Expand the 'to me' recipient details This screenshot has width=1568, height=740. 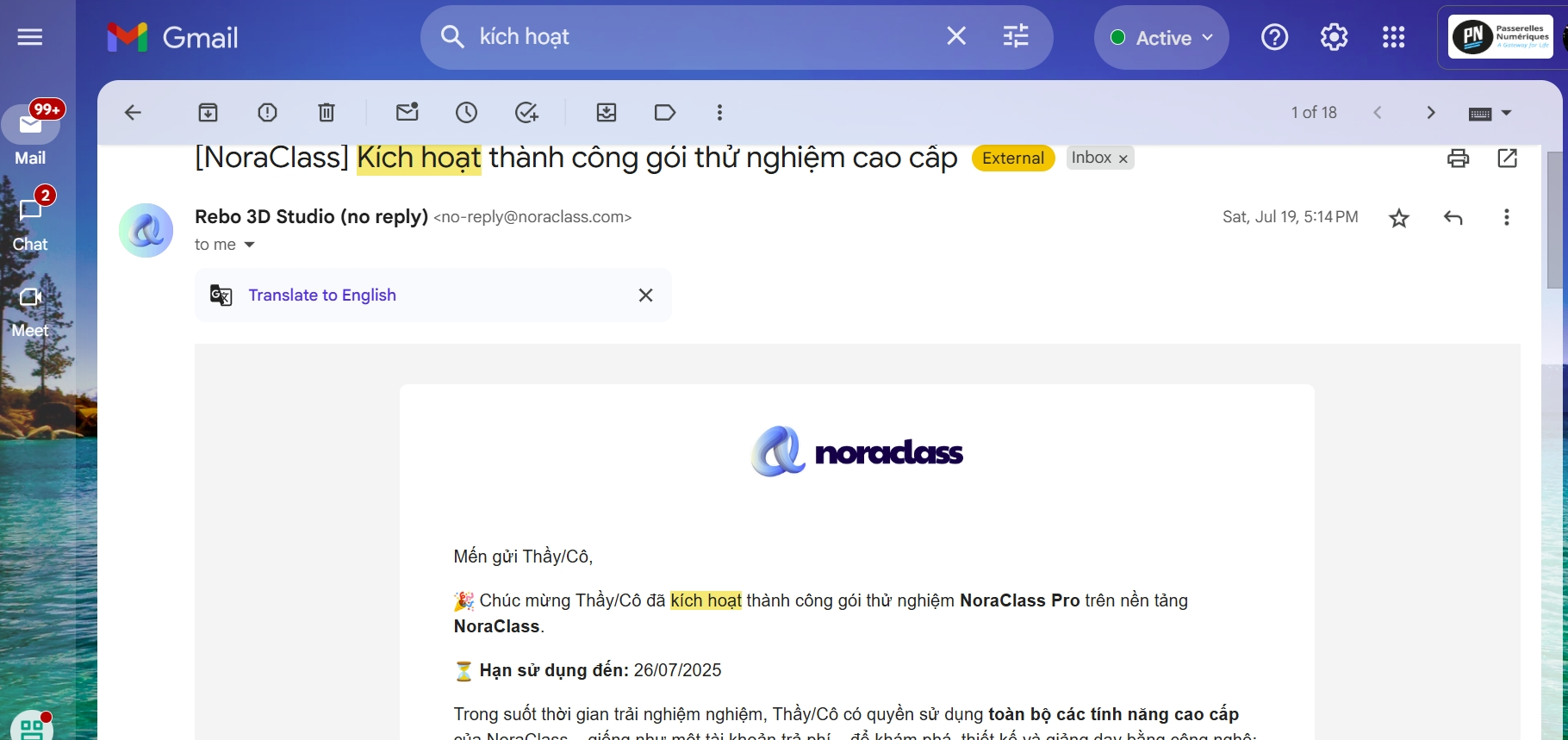(x=250, y=245)
